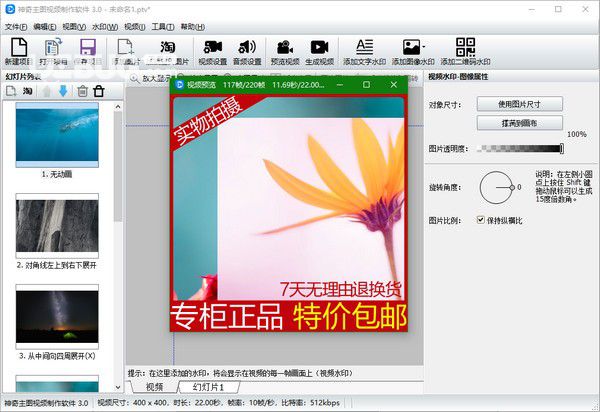
Task: Click the 视频水印-图像属性 panel header
Action: (458, 77)
